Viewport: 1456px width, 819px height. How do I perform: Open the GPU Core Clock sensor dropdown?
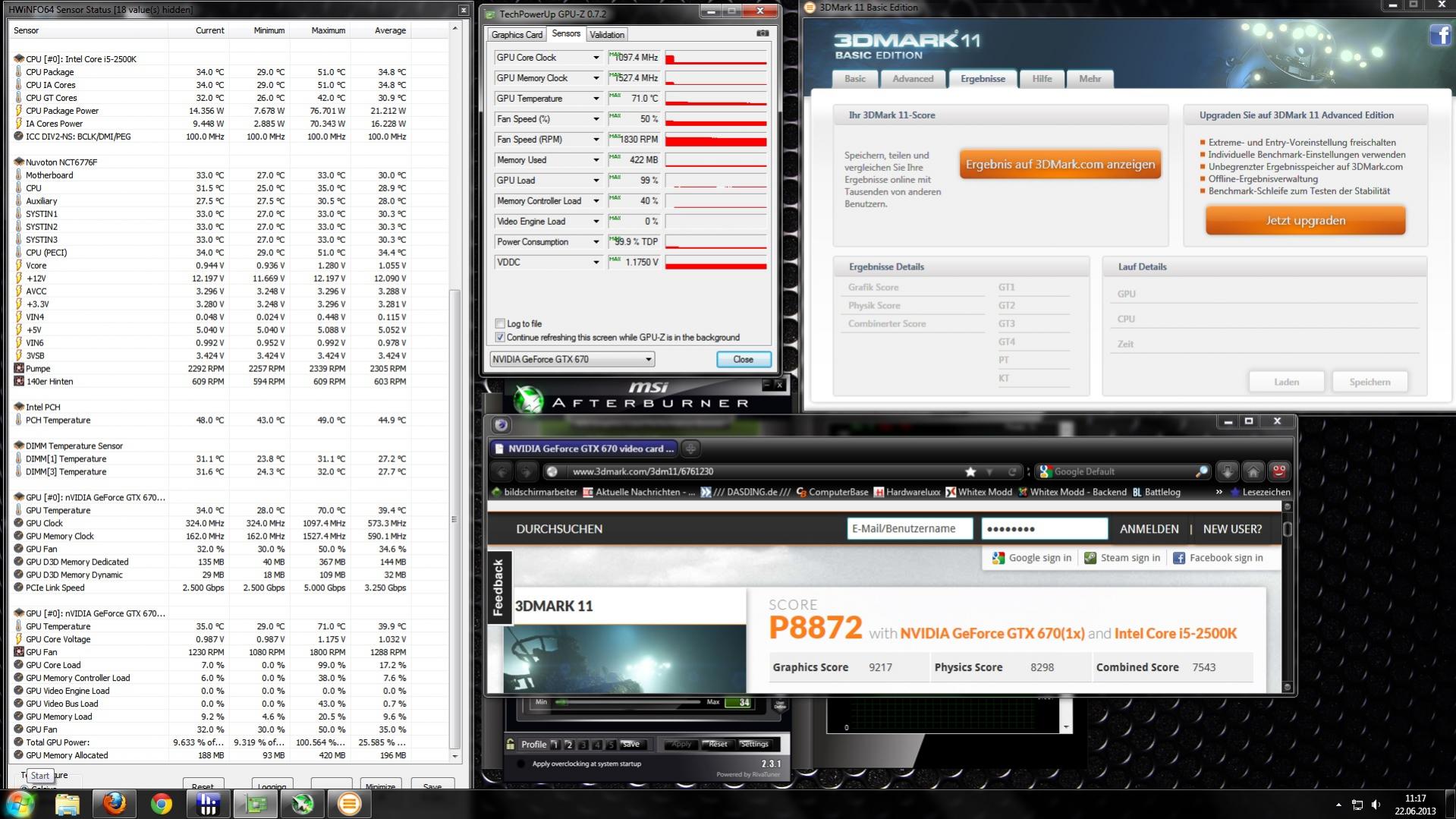(x=596, y=58)
